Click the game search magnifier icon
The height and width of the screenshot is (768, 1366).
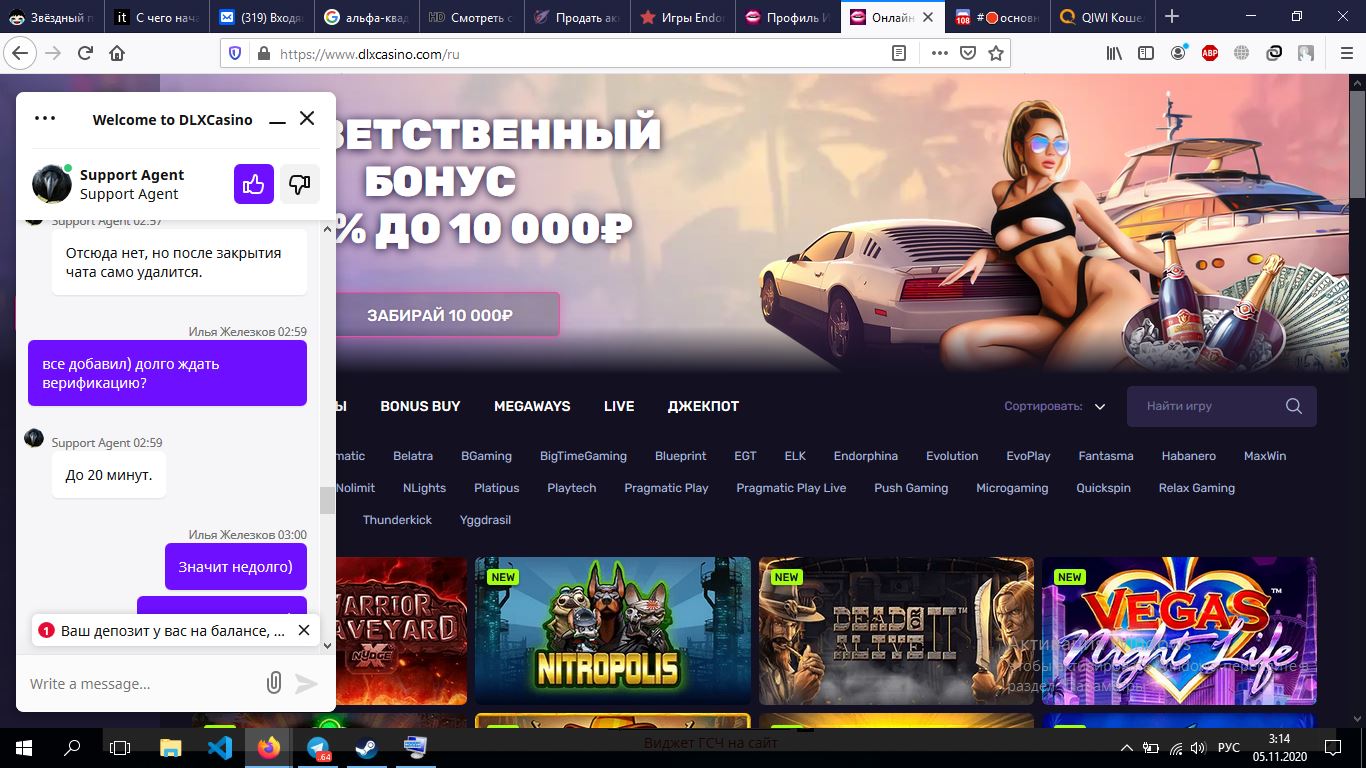point(1294,406)
